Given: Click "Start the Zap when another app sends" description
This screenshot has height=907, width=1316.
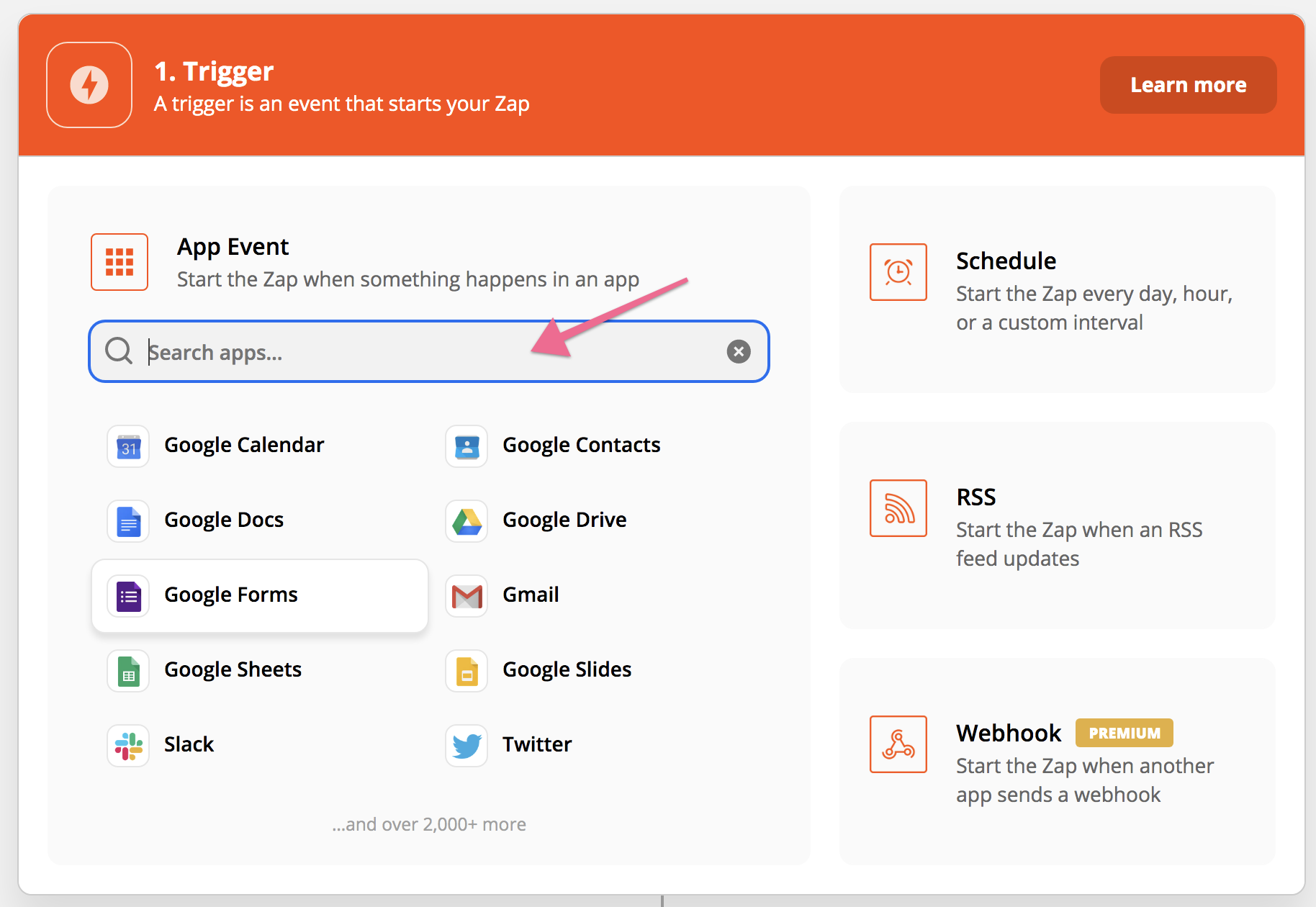Looking at the screenshot, I should [1085, 780].
